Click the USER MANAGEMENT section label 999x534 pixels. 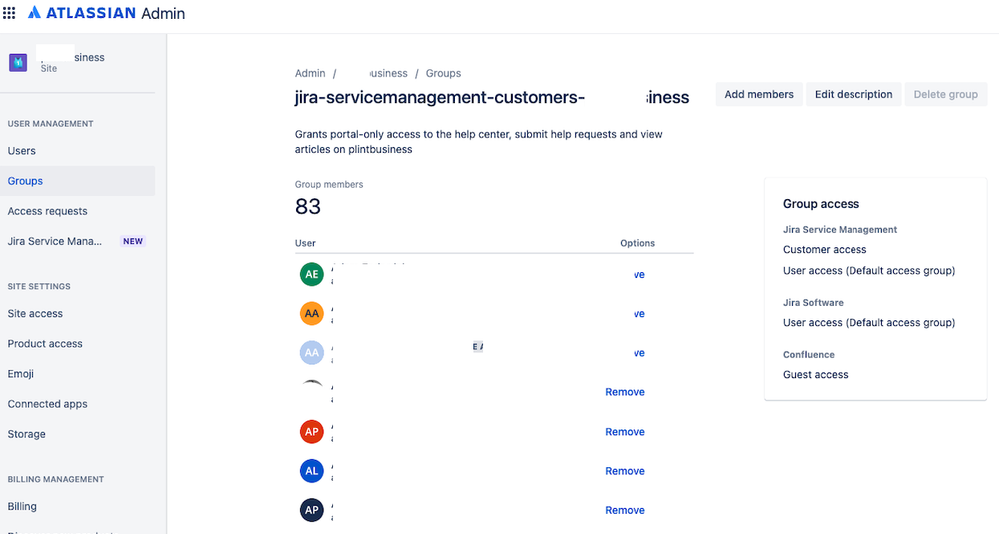(50, 124)
